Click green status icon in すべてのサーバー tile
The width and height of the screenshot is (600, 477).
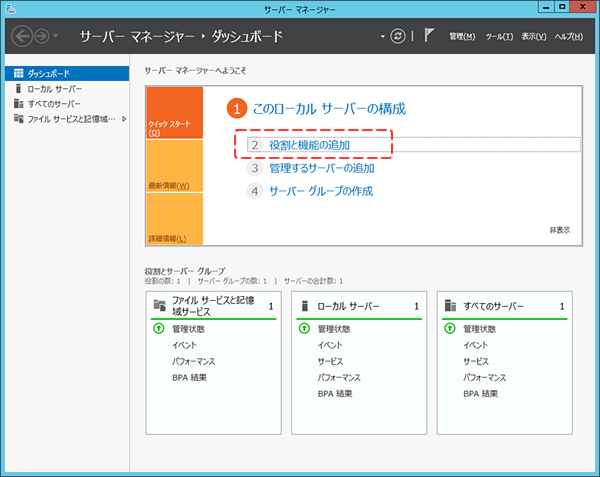(450, 328)
